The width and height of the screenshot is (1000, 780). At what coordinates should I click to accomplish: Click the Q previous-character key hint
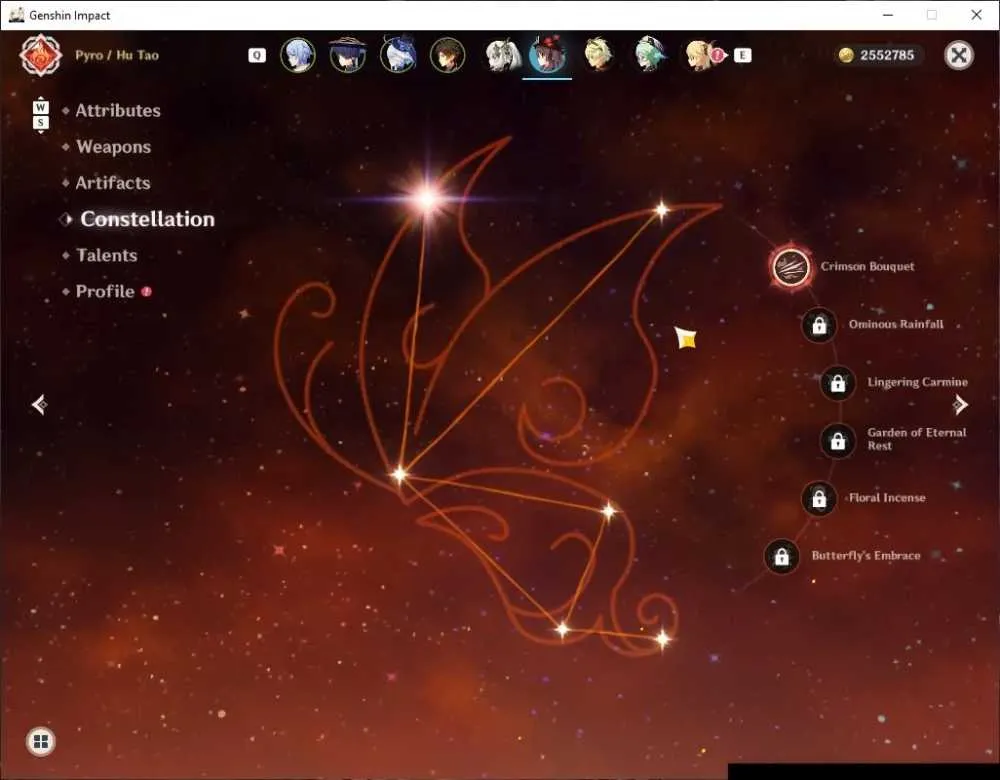pos(257,55)
